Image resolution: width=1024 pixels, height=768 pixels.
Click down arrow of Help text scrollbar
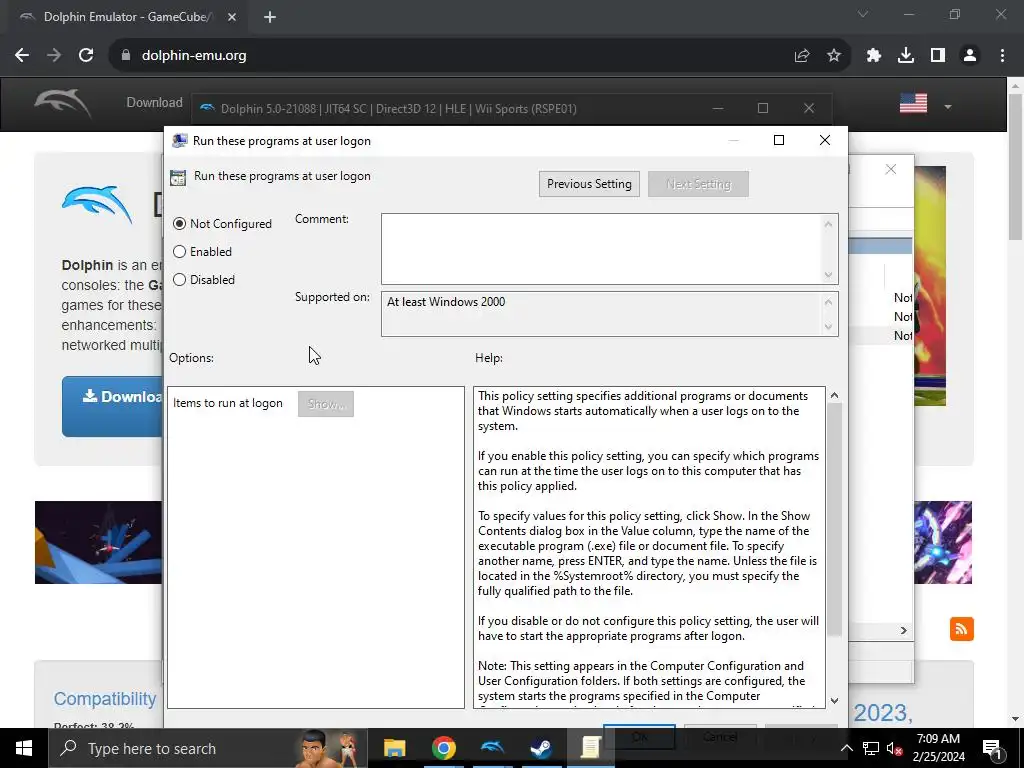[x=834, y=701]
